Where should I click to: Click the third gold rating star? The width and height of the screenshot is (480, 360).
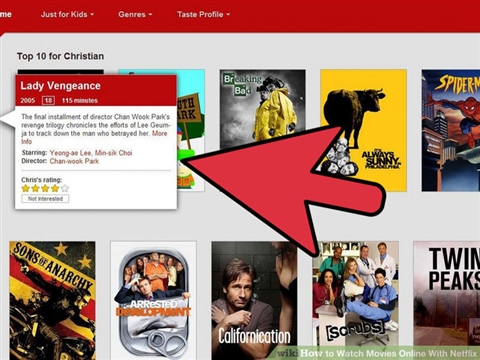coord(45,188)
